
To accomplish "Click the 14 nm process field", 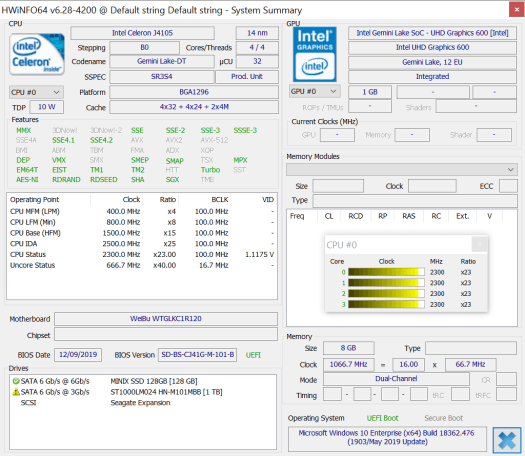I will tap(257, 33).
